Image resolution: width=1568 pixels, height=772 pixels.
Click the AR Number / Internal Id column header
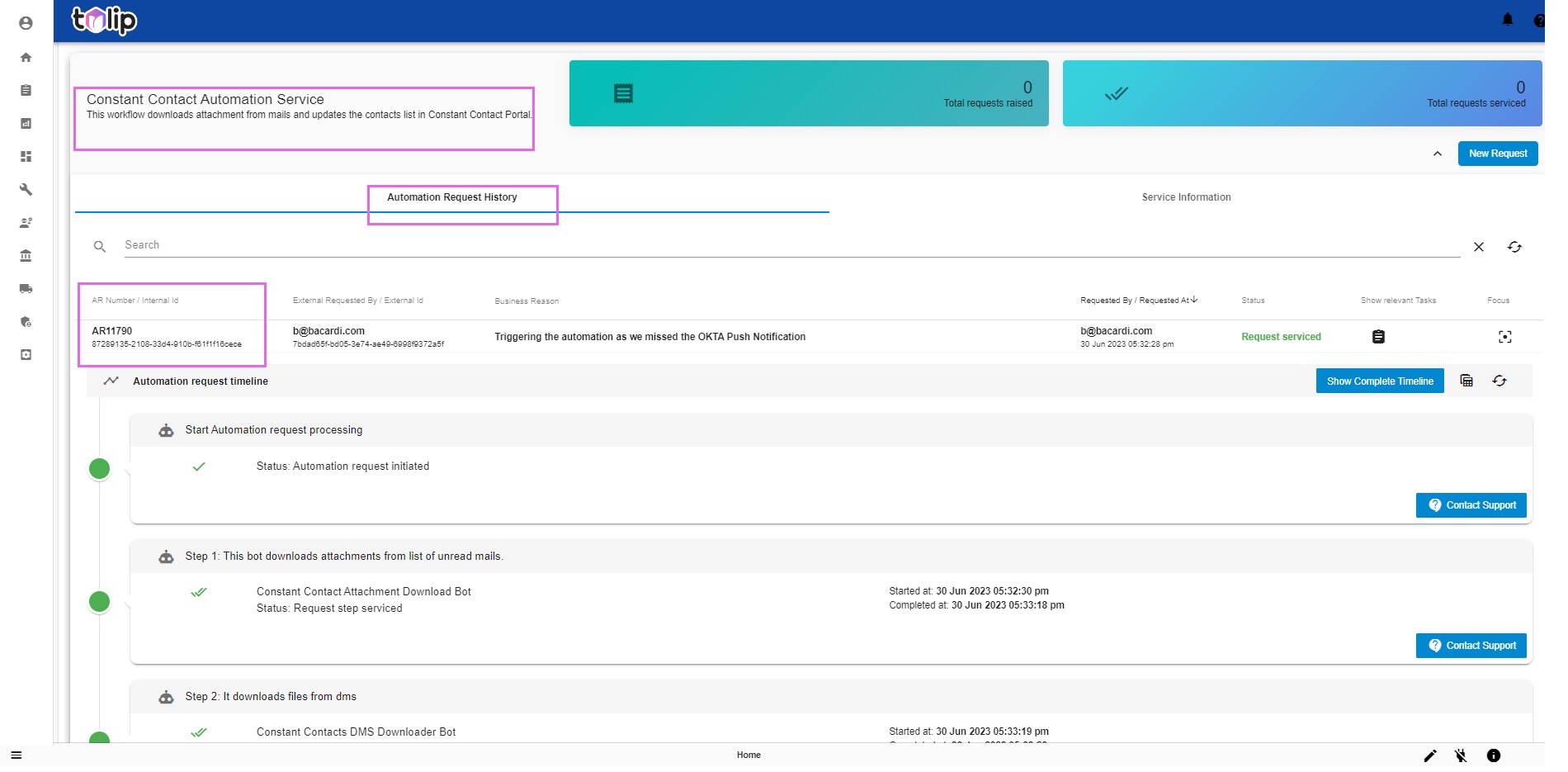pos(135,301)
